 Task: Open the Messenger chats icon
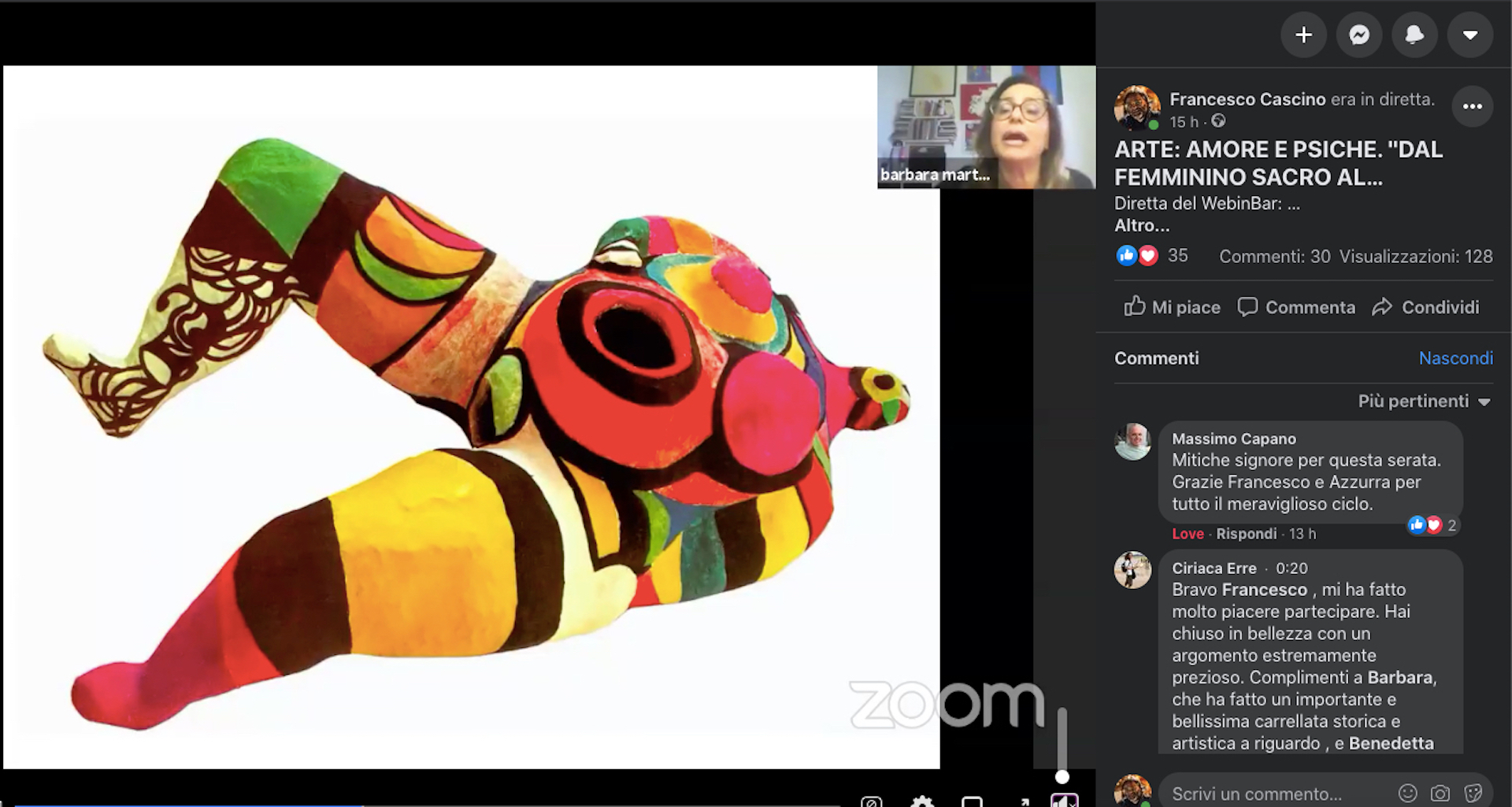click(x=1359, y=35)
